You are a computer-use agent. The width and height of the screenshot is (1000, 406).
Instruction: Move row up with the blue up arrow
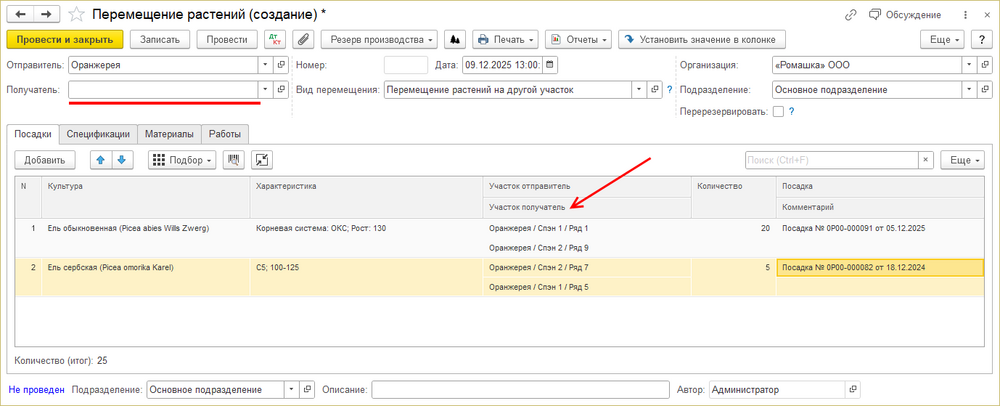pos(100,160)
